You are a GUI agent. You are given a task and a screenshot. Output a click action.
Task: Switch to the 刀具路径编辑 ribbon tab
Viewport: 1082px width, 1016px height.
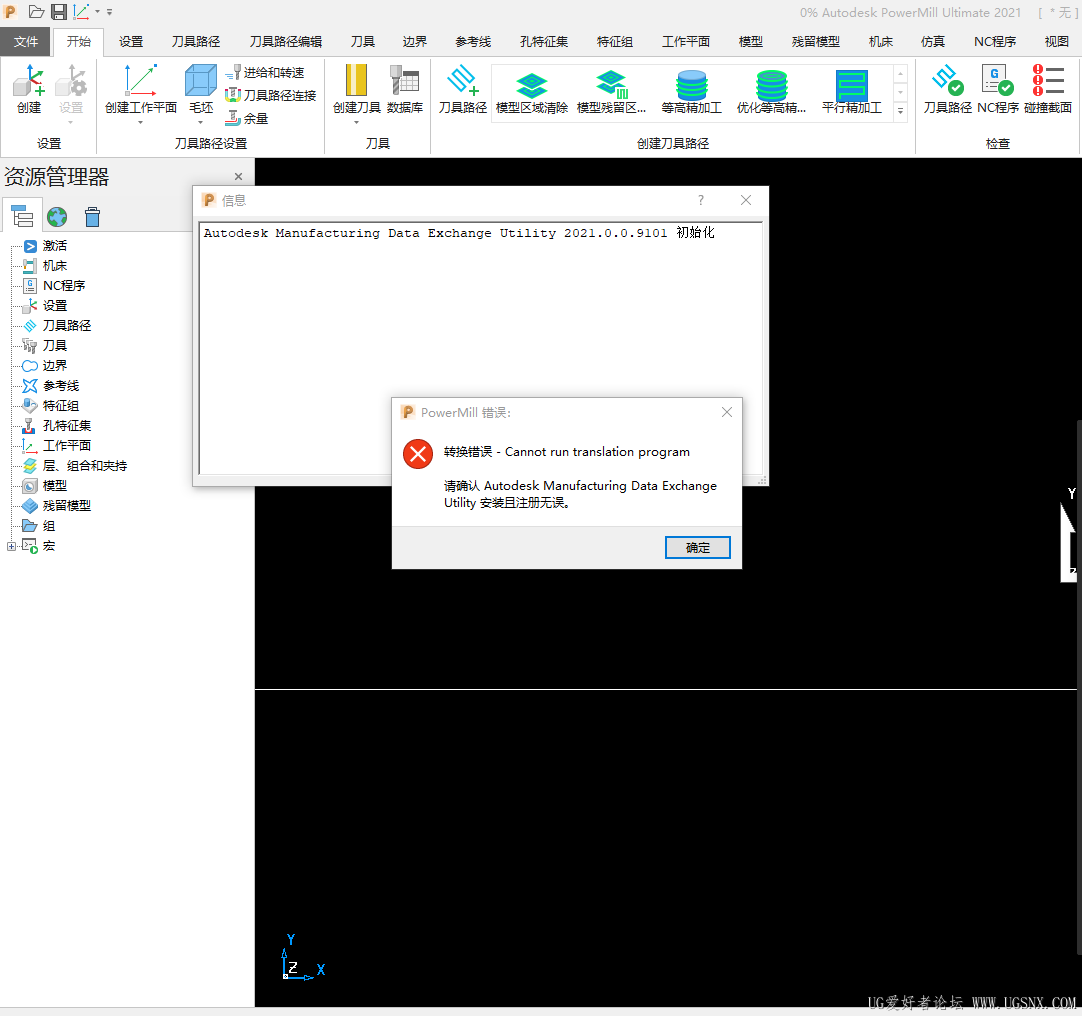[x=286, y=41]
